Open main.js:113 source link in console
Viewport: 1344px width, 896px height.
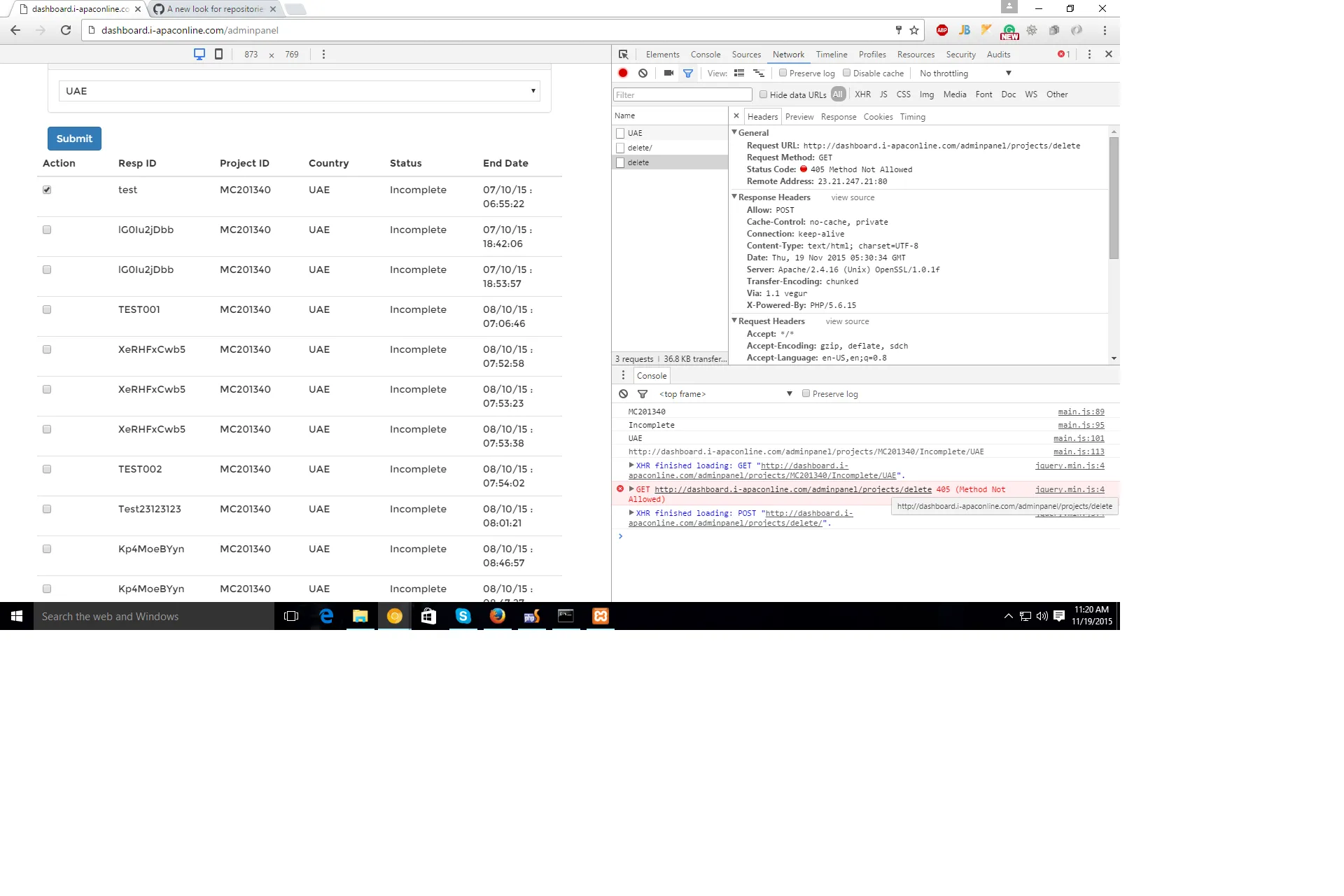click(1079, 451)
